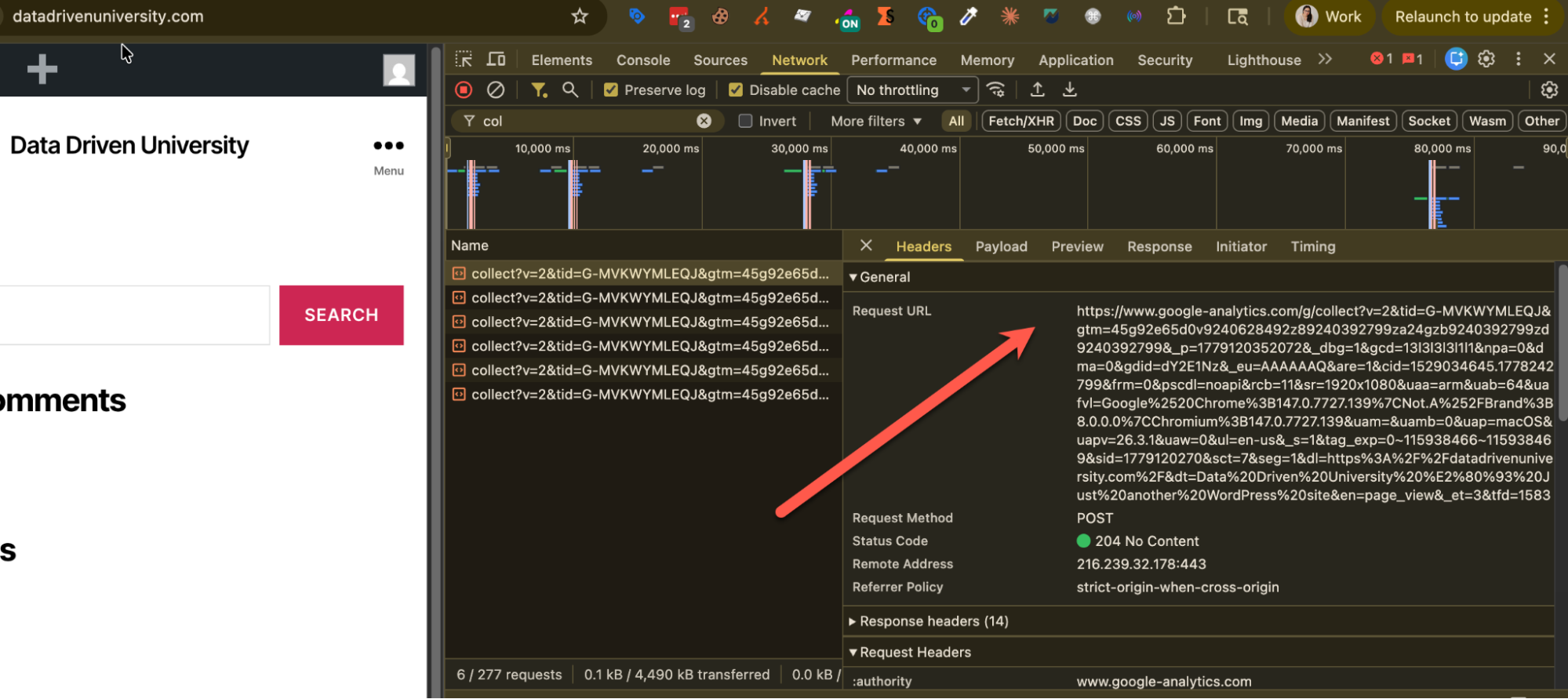Image resolution: width=1568 pixels, height=699 pixels.
Task: Stop recording network log
Action: pos(464,90)
